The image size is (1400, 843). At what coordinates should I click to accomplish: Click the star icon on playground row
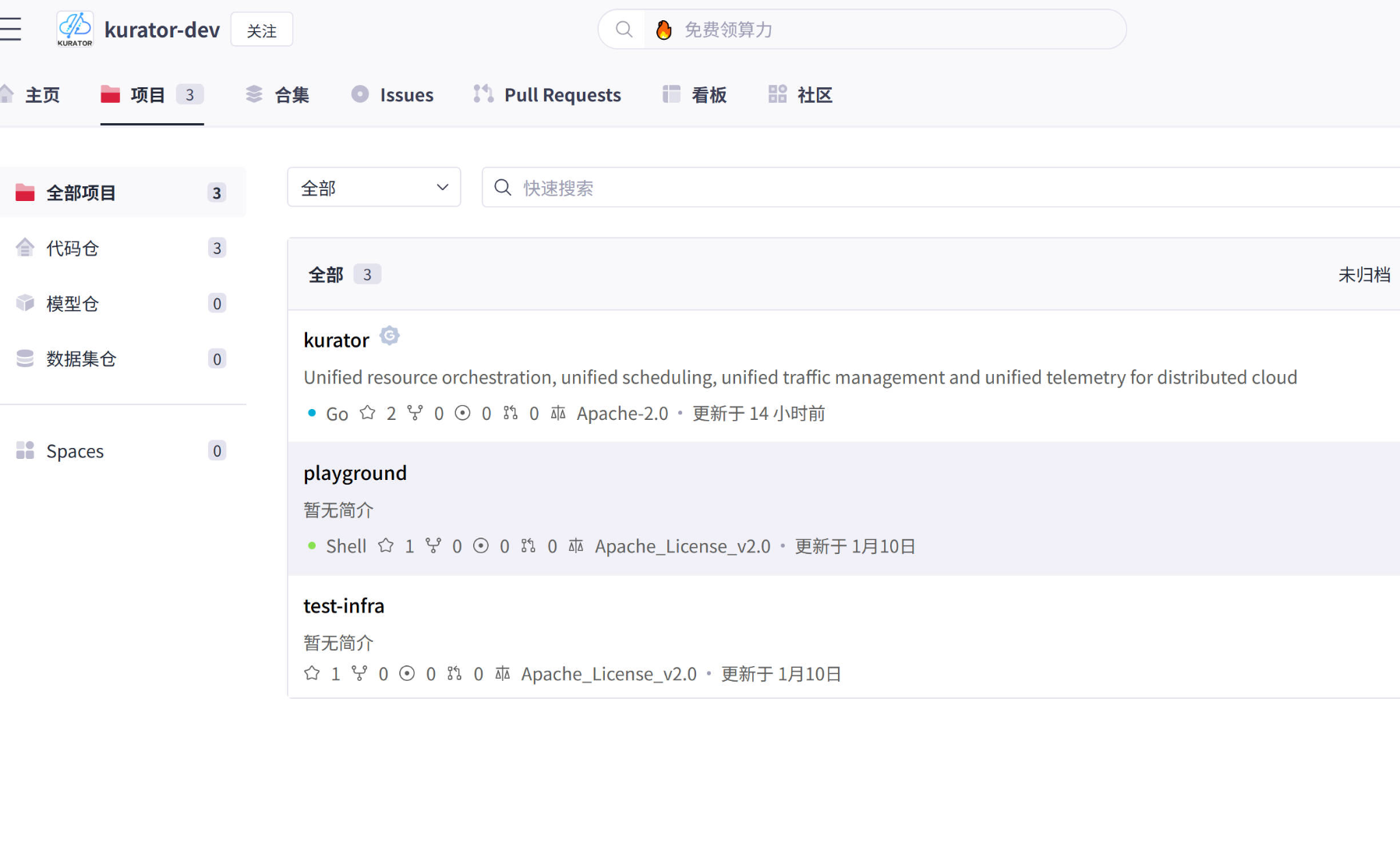[x=386, y=545]
